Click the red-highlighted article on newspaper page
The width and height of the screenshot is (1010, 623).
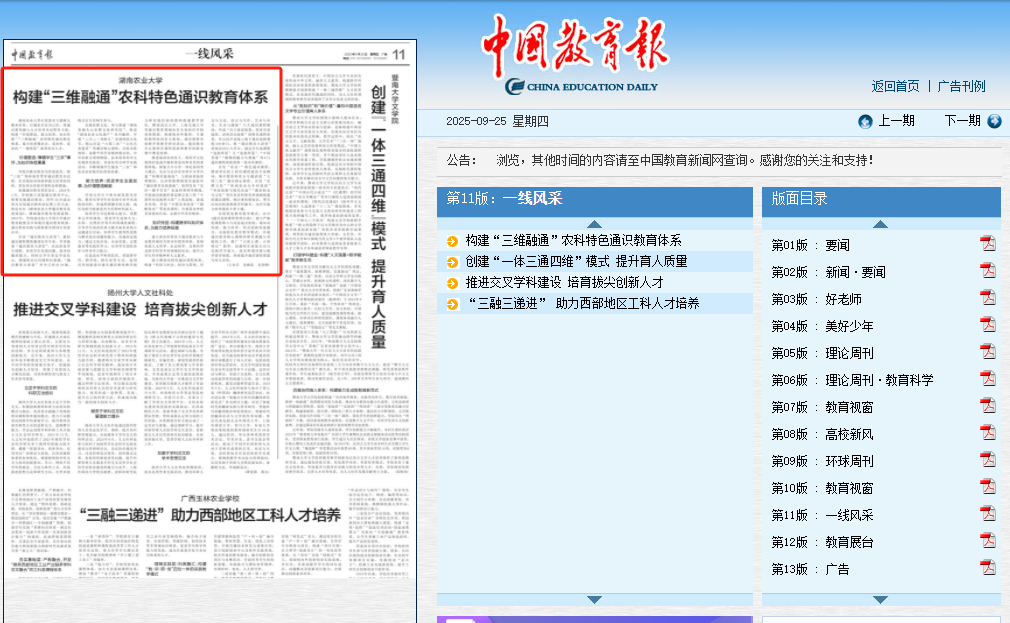[141, 170]
